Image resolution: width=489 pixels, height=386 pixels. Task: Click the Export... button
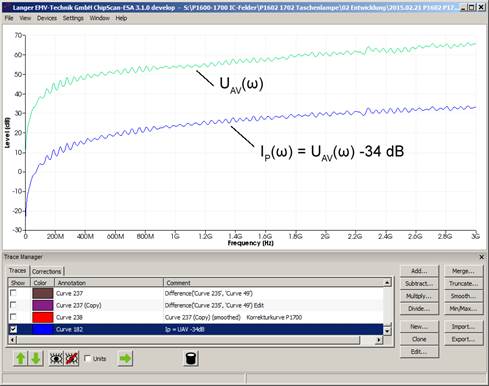click(x=463, y=339)
